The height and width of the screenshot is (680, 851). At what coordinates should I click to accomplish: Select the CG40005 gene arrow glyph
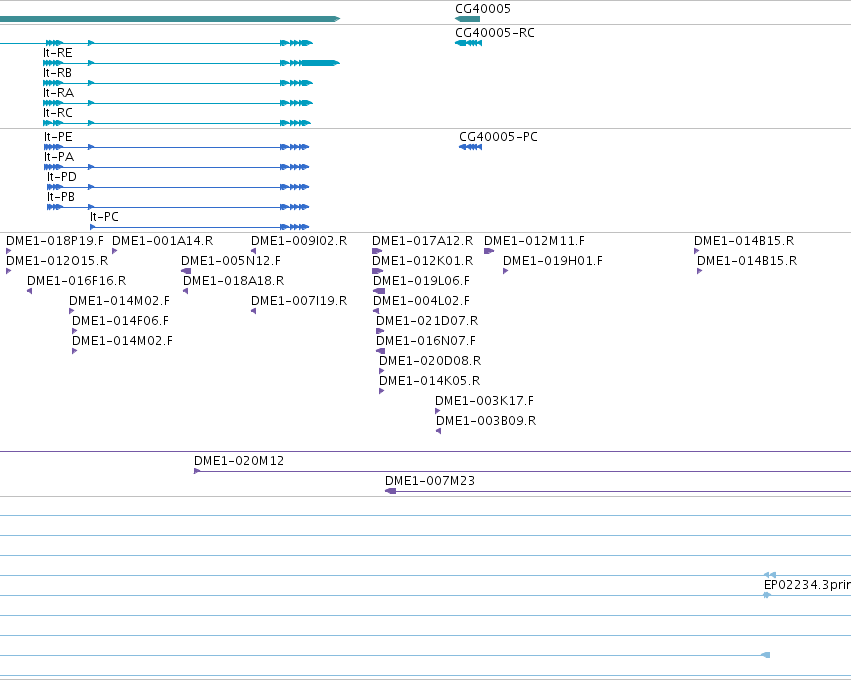click(467, 19)
